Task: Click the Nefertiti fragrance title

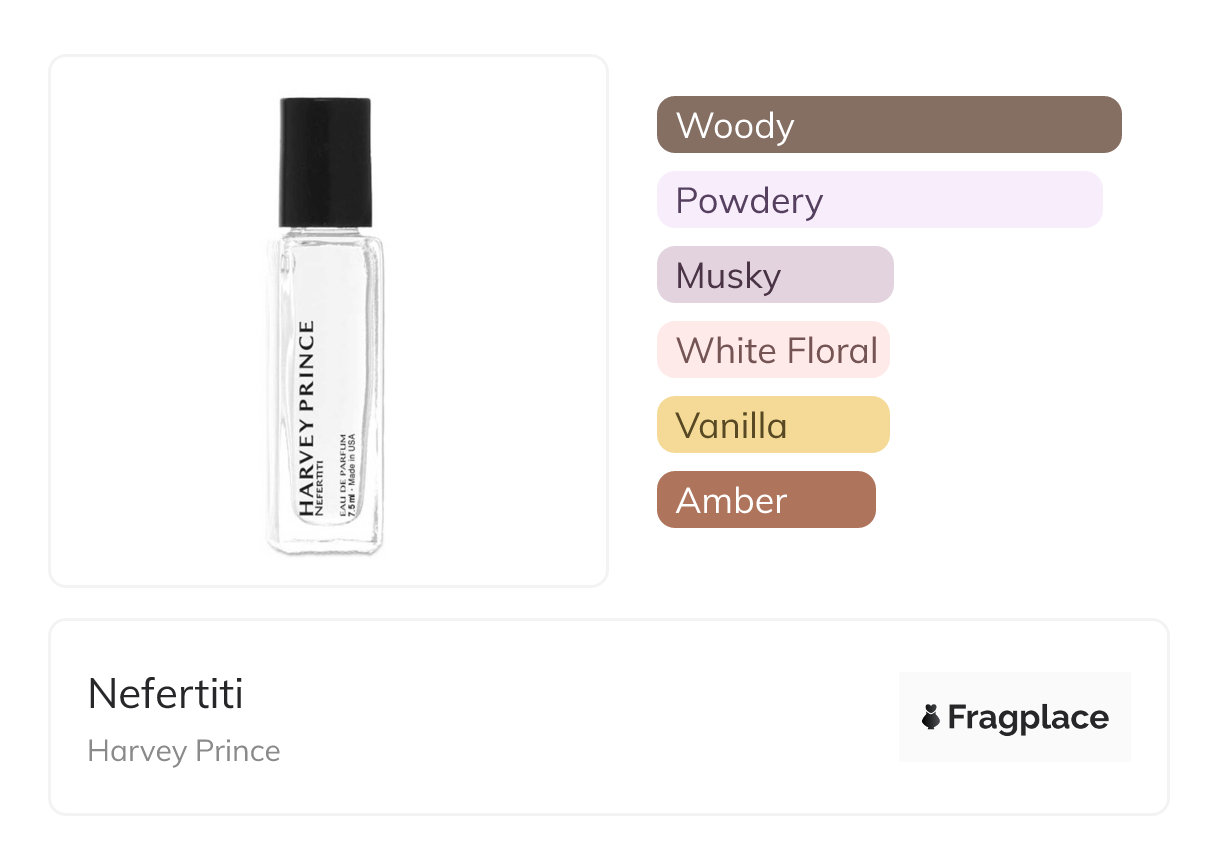Action: pyautogui.click(x=165, y=694)
